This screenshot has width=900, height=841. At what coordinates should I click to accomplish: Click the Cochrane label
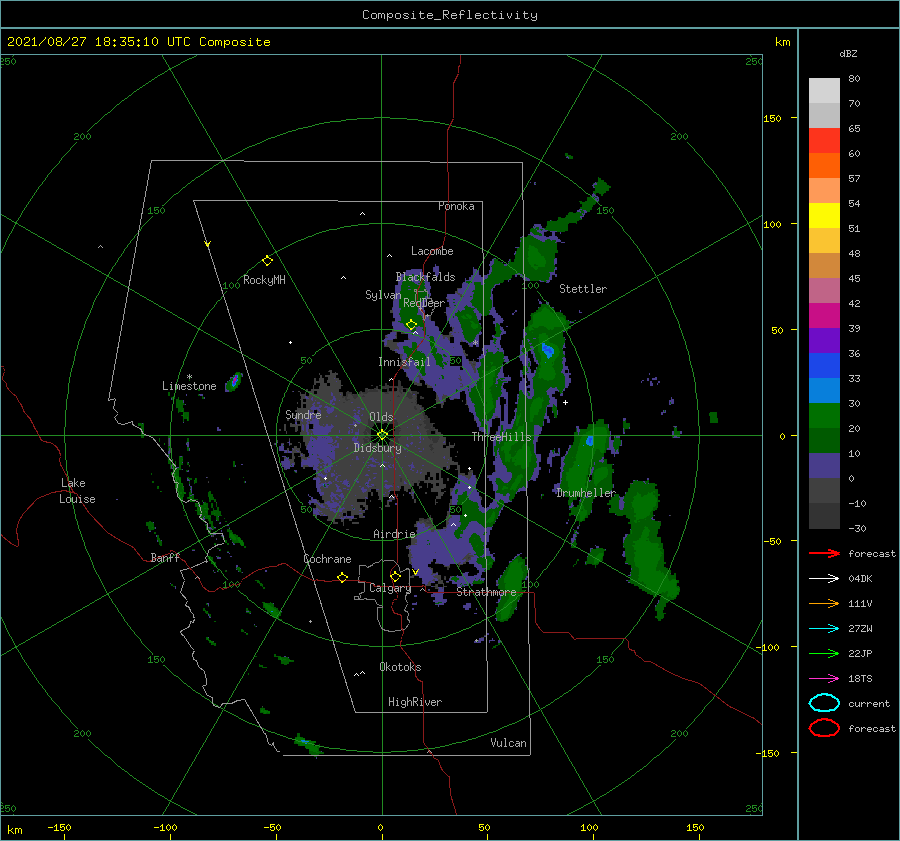(x=327, y=559)
